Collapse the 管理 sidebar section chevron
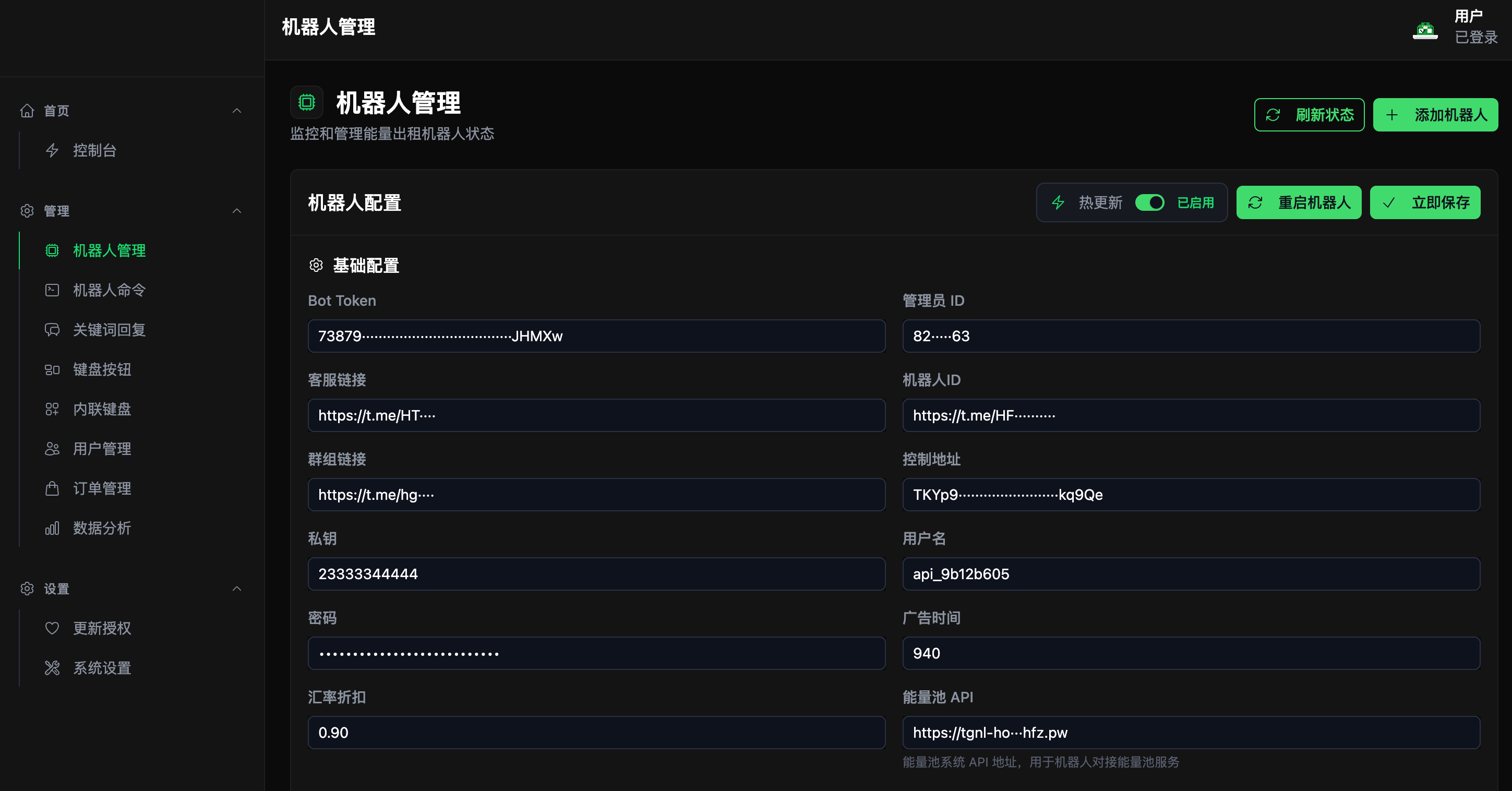Screen dimensions: 1512x791 (236, 211)
